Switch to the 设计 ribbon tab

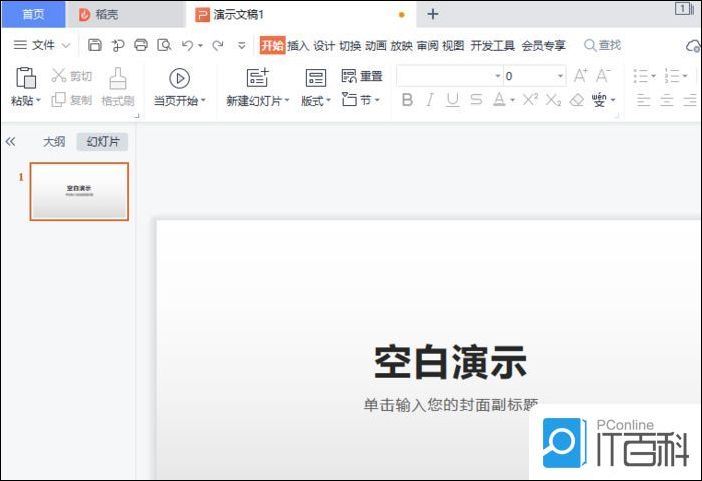pos(324,45)
